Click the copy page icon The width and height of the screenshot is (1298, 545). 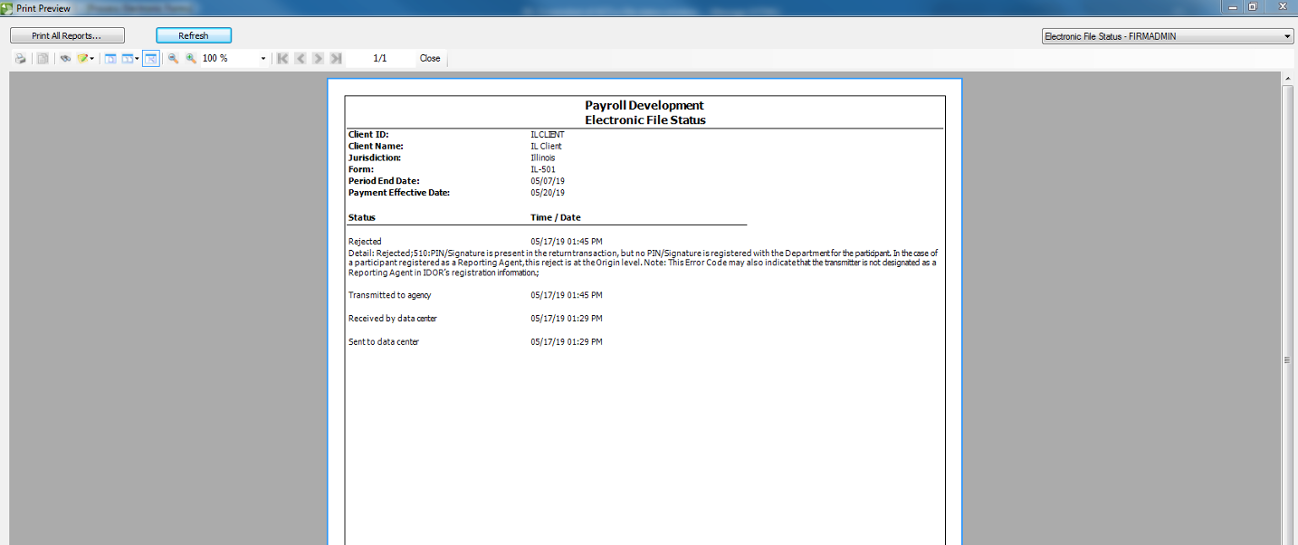point(43,59)
